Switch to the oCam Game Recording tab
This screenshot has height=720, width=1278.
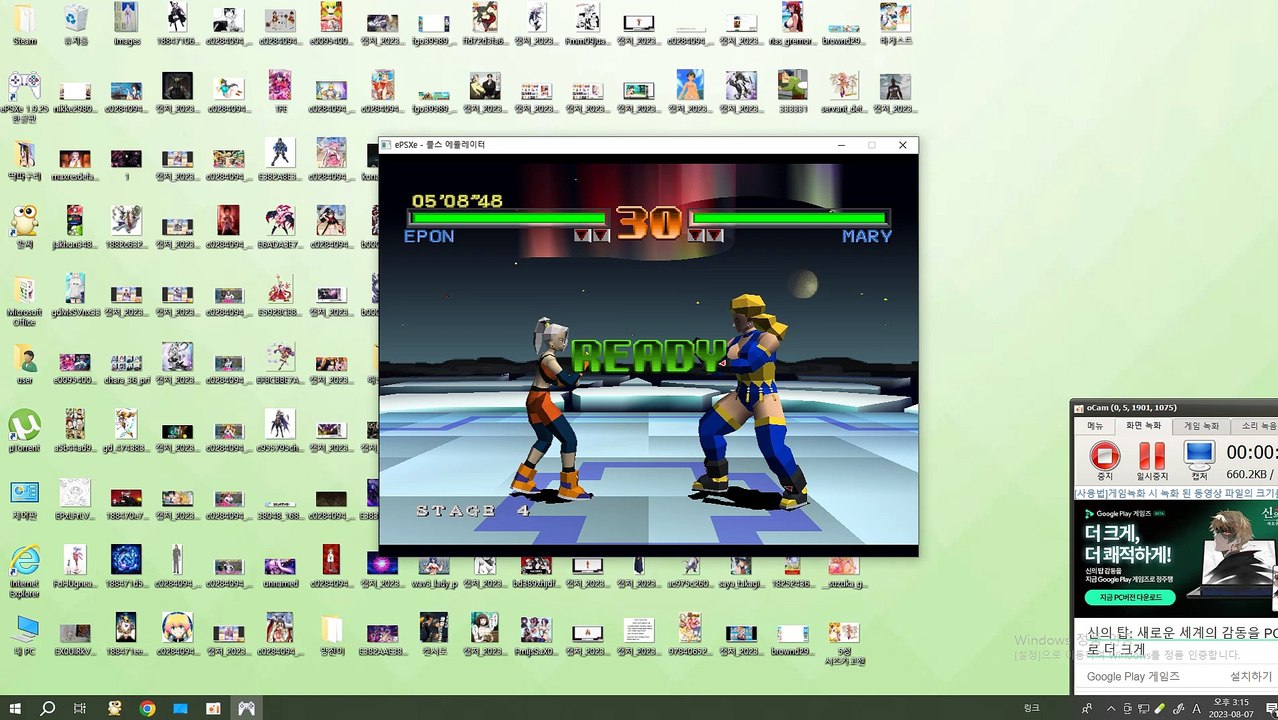coord(1202,426)
